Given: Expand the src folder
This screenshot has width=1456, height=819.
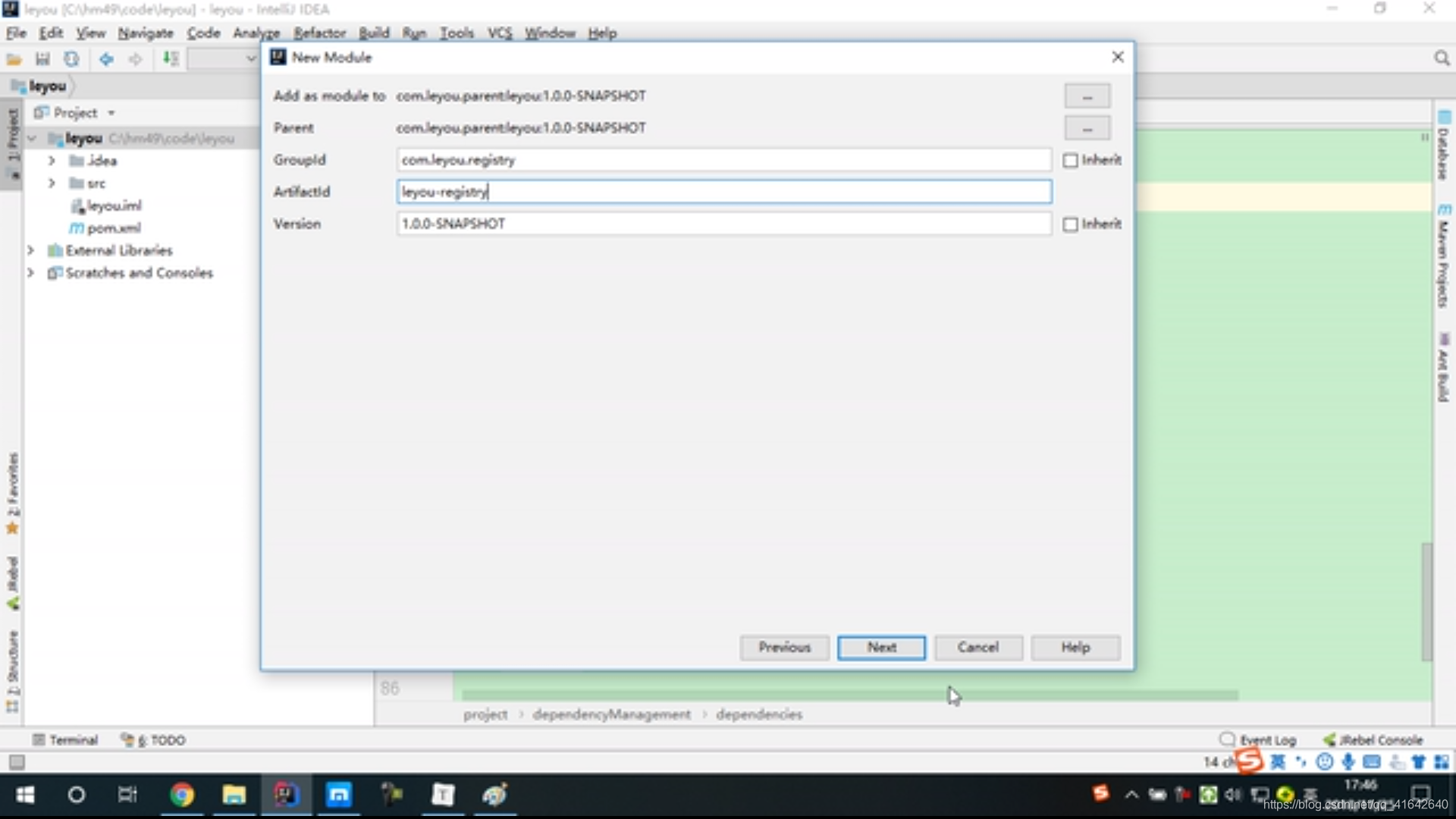Looking at the screenshot, I should [x=52, y=184].
